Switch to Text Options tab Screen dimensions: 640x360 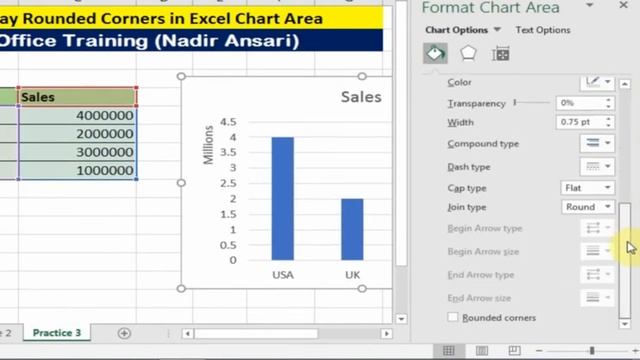[542, 30]
